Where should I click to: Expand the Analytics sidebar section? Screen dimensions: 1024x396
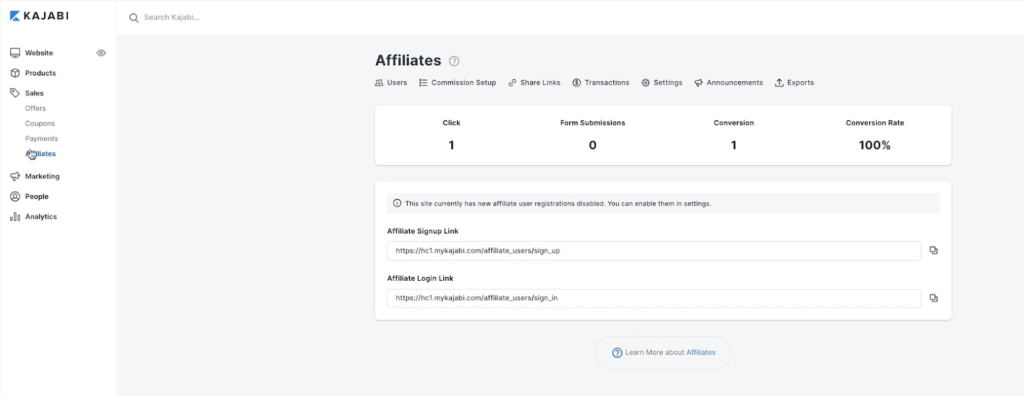pos(41,217)
